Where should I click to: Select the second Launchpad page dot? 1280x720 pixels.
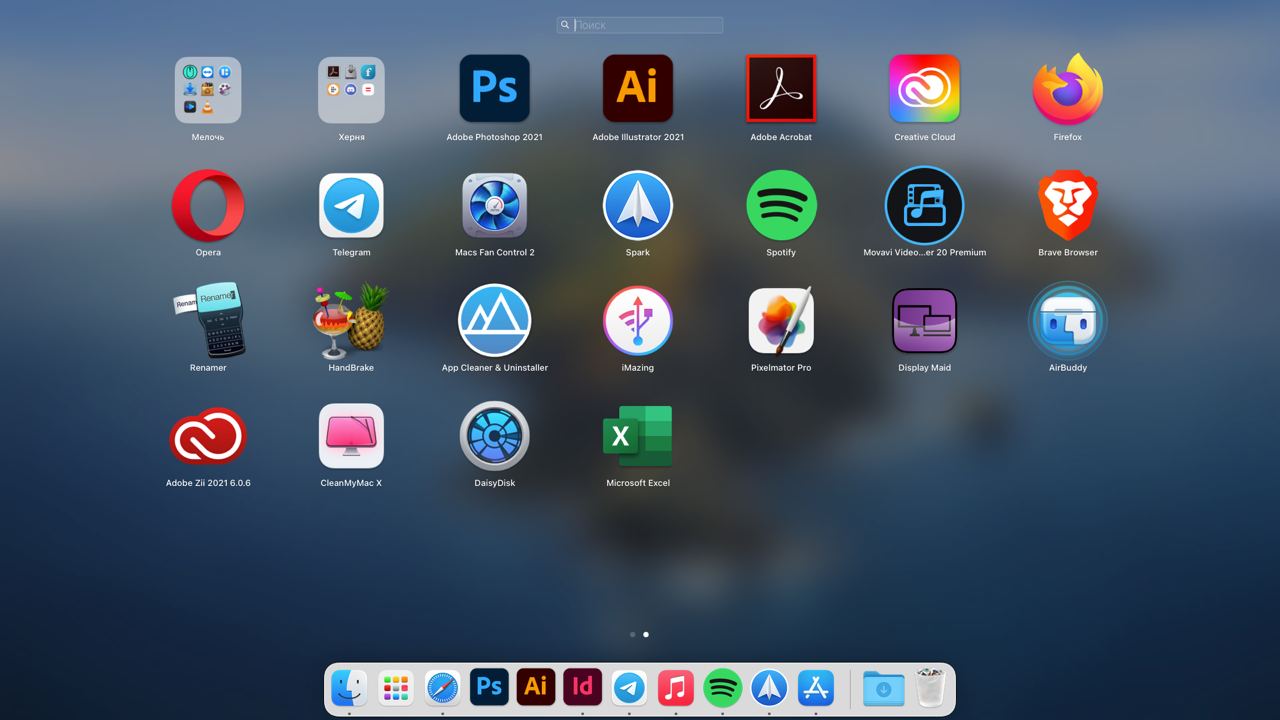(646, 634)
